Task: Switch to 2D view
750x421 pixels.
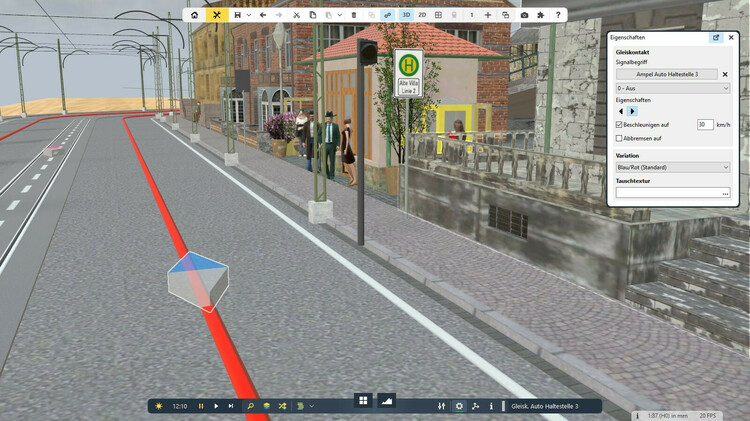Action: point(422,15)
